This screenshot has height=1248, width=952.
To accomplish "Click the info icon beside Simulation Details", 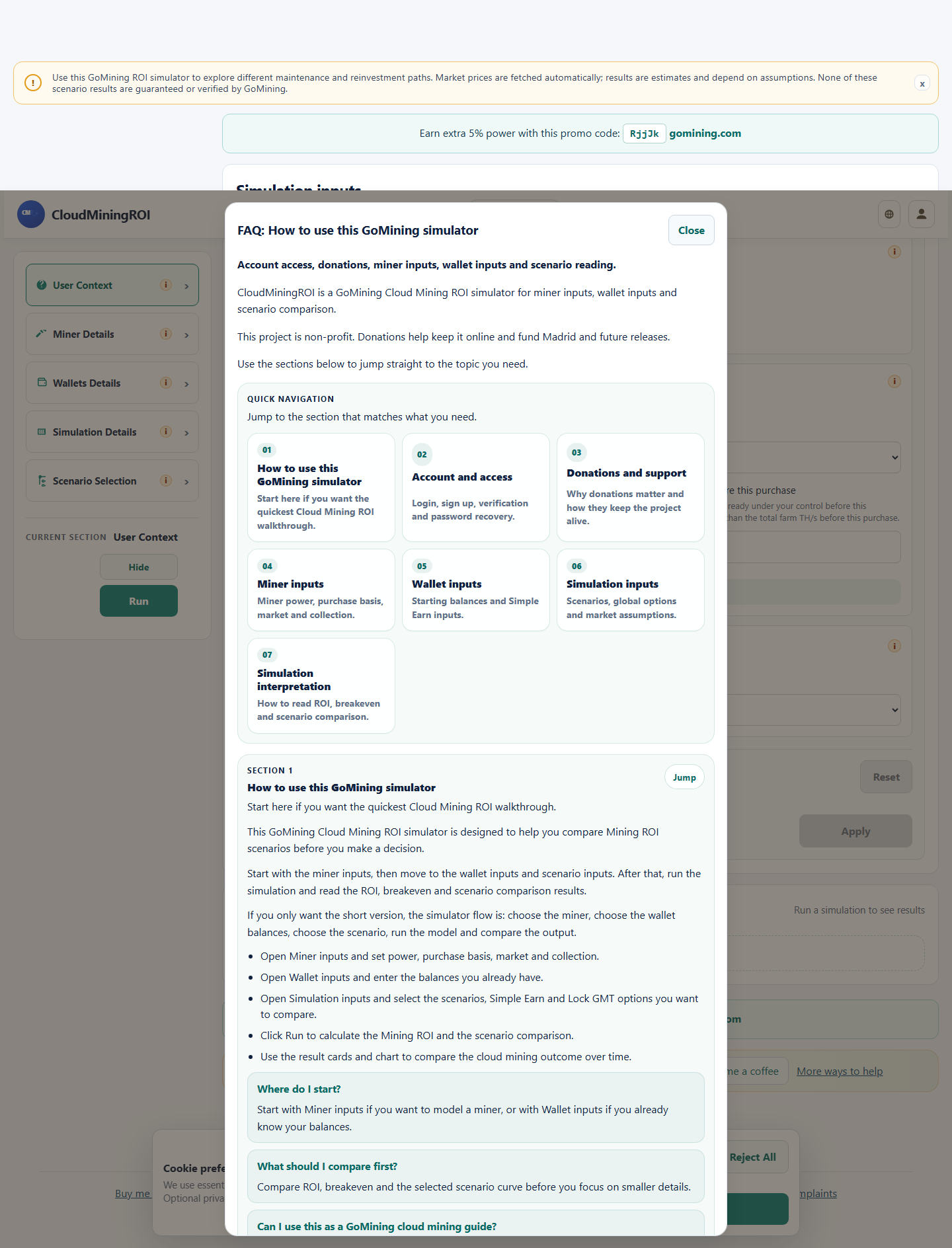I will [166, 432].
